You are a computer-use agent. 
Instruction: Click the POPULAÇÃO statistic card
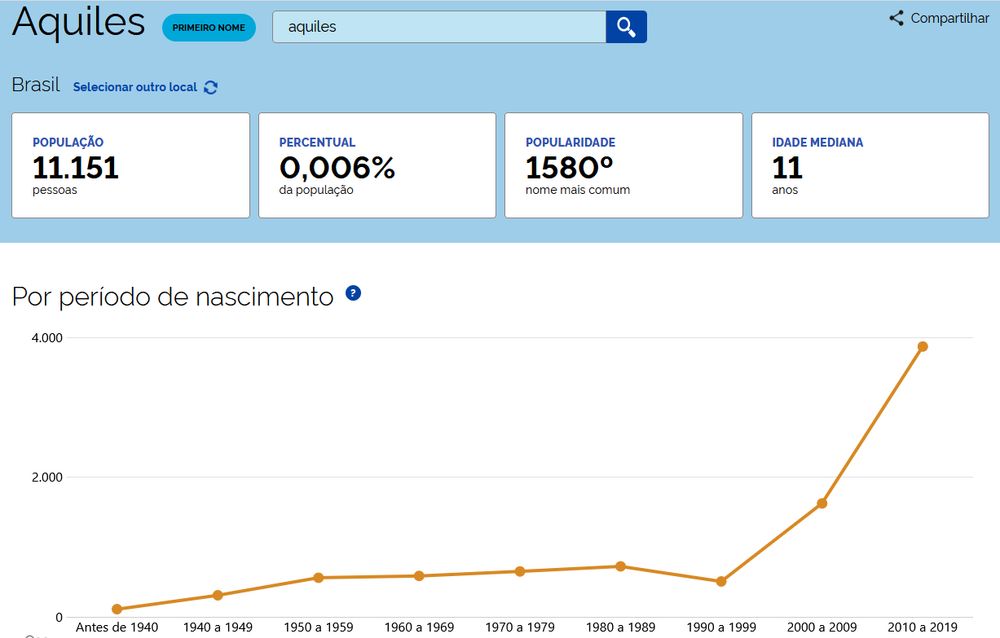tap(130, 165)
